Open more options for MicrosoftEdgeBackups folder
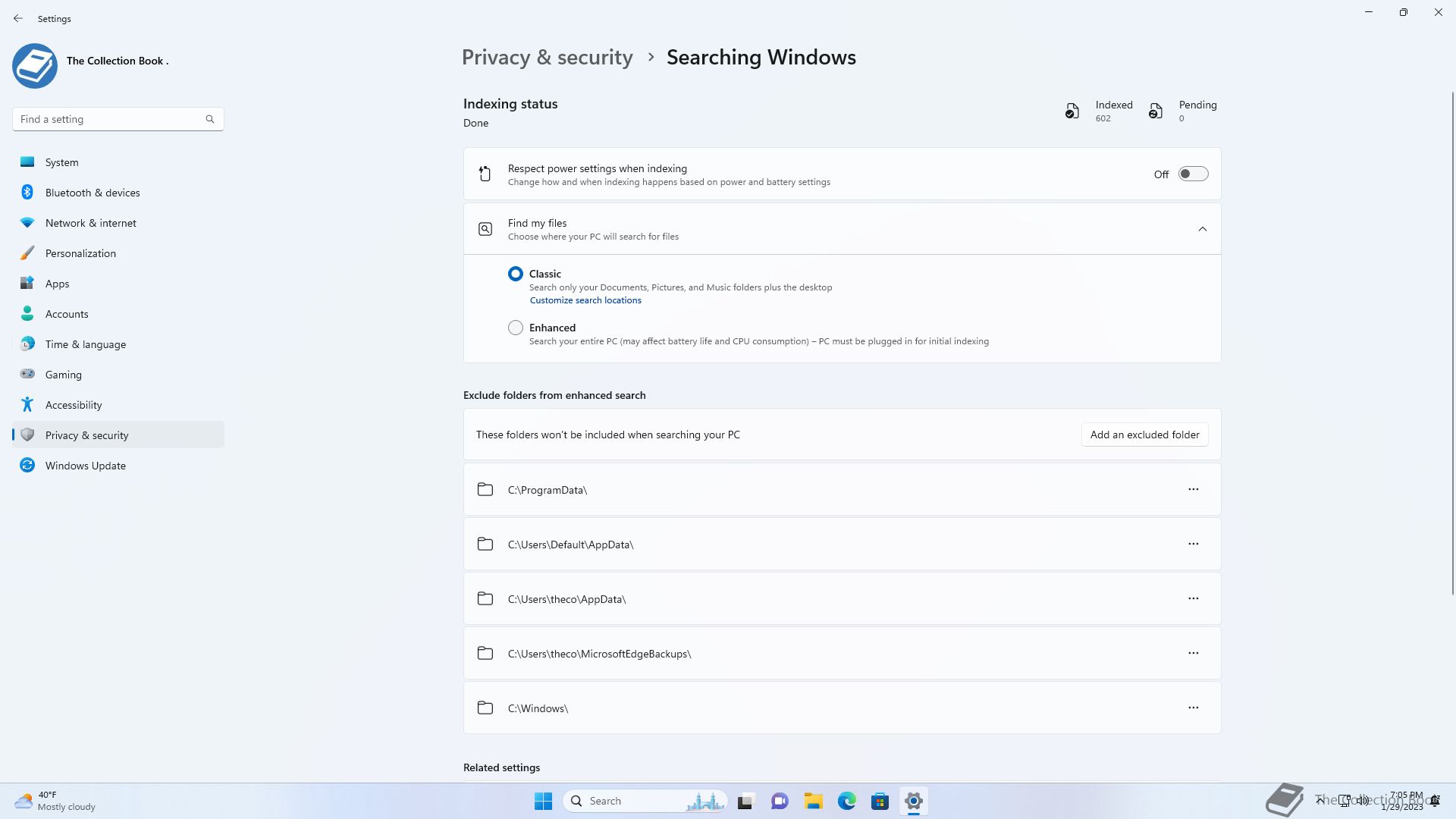Screen dimensions: 1456x819 (1194, 654)
